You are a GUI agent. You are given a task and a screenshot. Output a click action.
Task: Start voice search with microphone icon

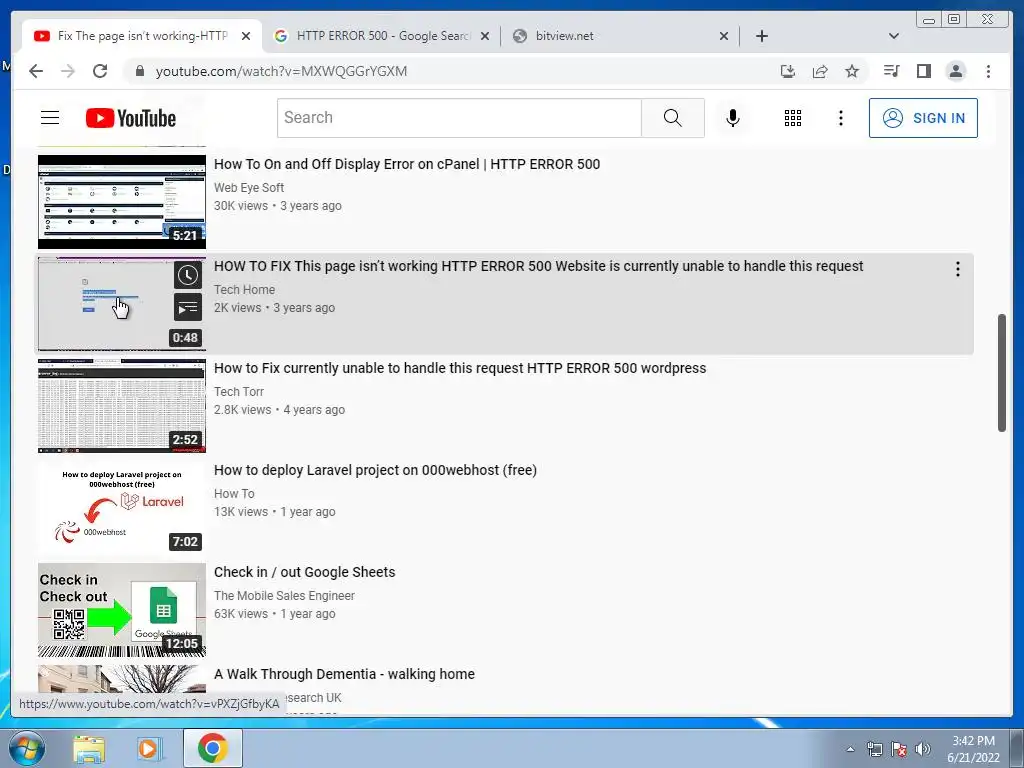(733, 118)
